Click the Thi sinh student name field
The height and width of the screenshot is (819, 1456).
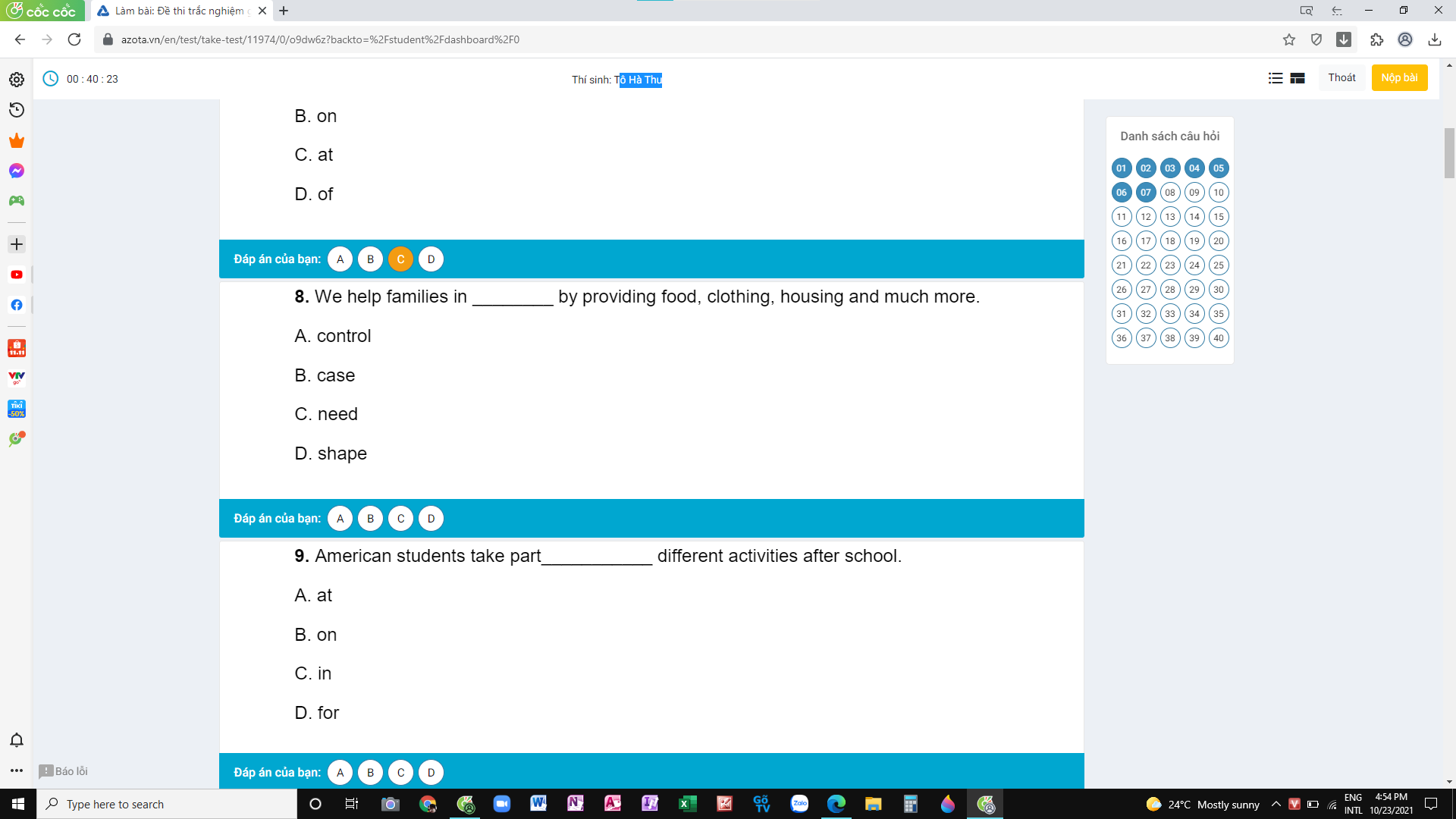[x=637, y=80]
